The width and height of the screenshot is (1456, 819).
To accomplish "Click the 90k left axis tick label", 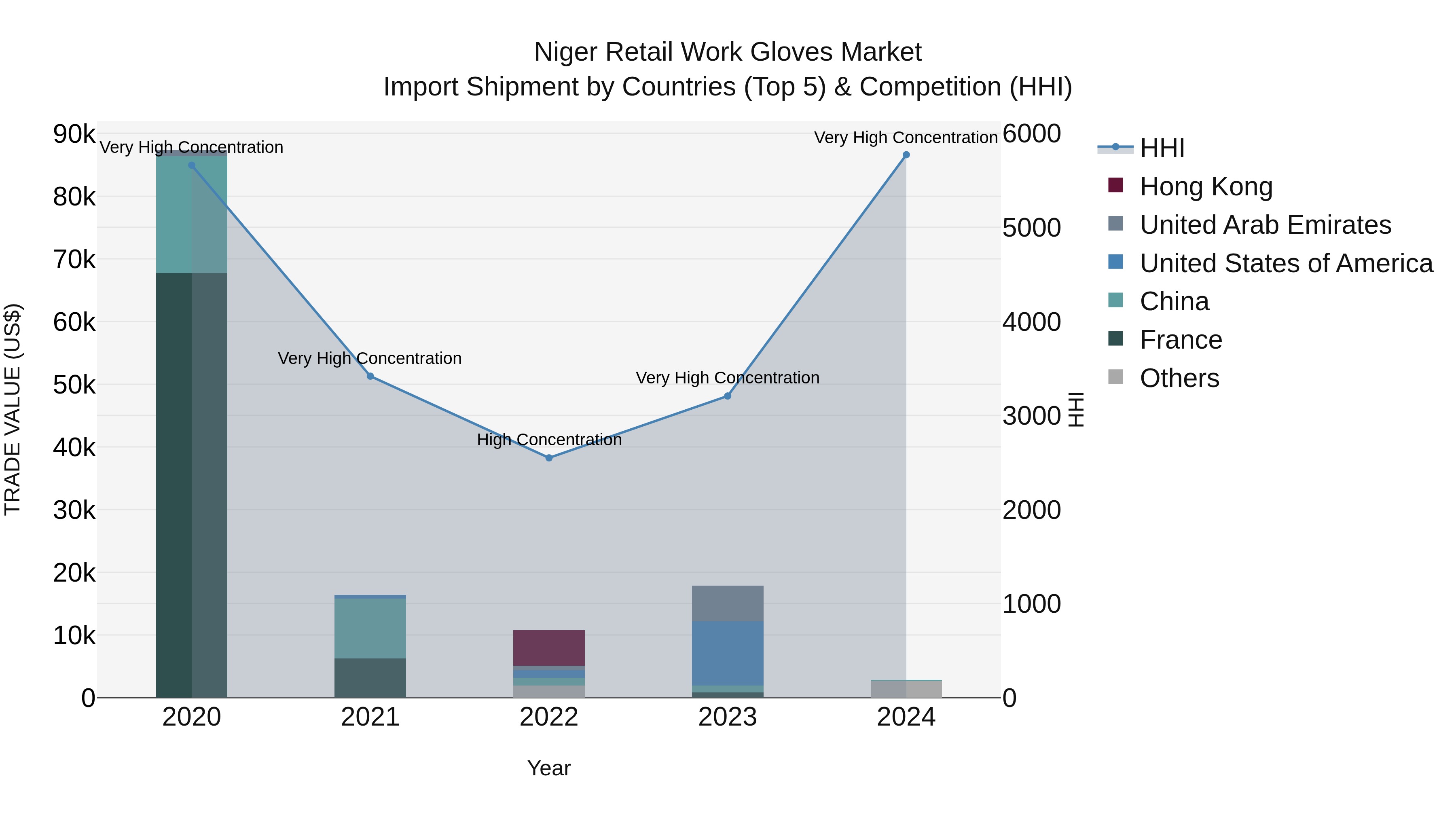I will tap(74, 134).
